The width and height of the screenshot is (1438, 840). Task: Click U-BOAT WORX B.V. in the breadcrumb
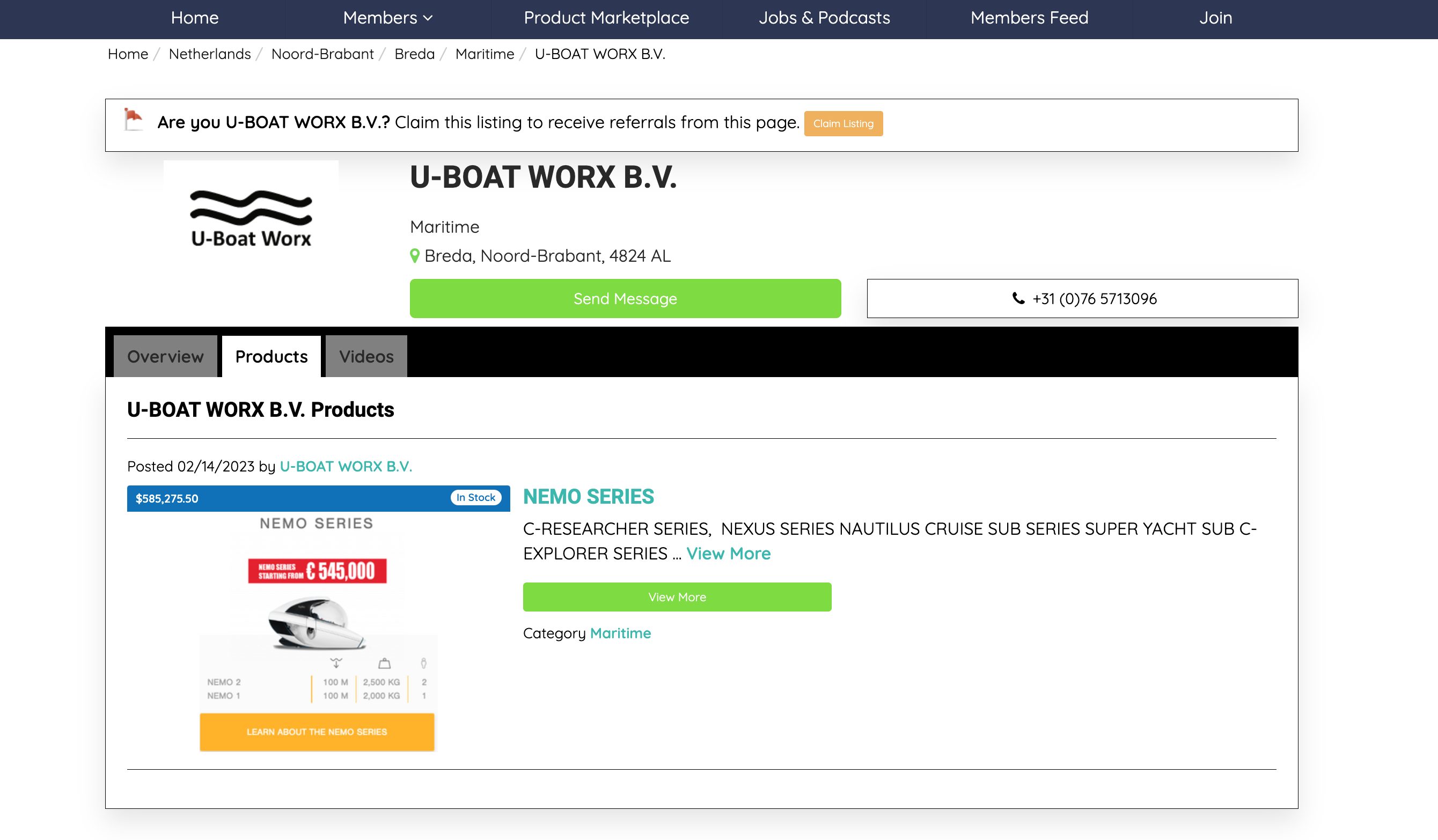pyautogui.click(x=600, y=54)
